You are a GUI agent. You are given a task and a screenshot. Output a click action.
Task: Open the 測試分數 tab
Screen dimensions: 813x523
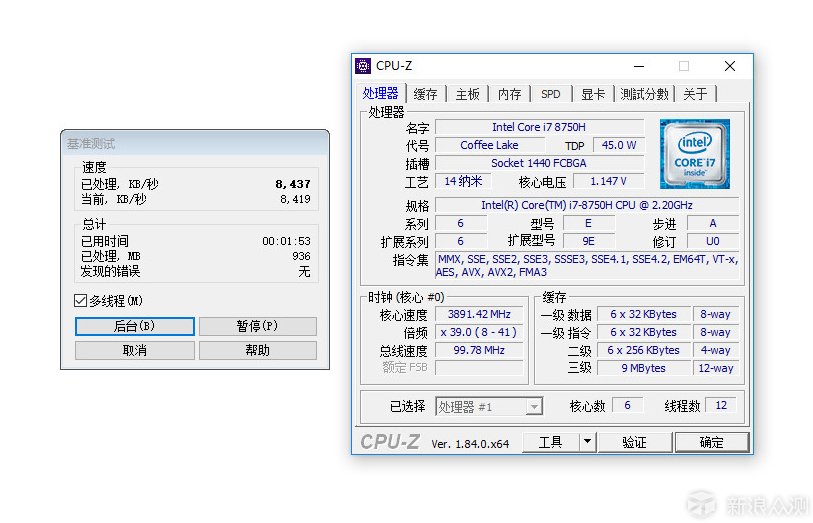click(x=644, y=94)
